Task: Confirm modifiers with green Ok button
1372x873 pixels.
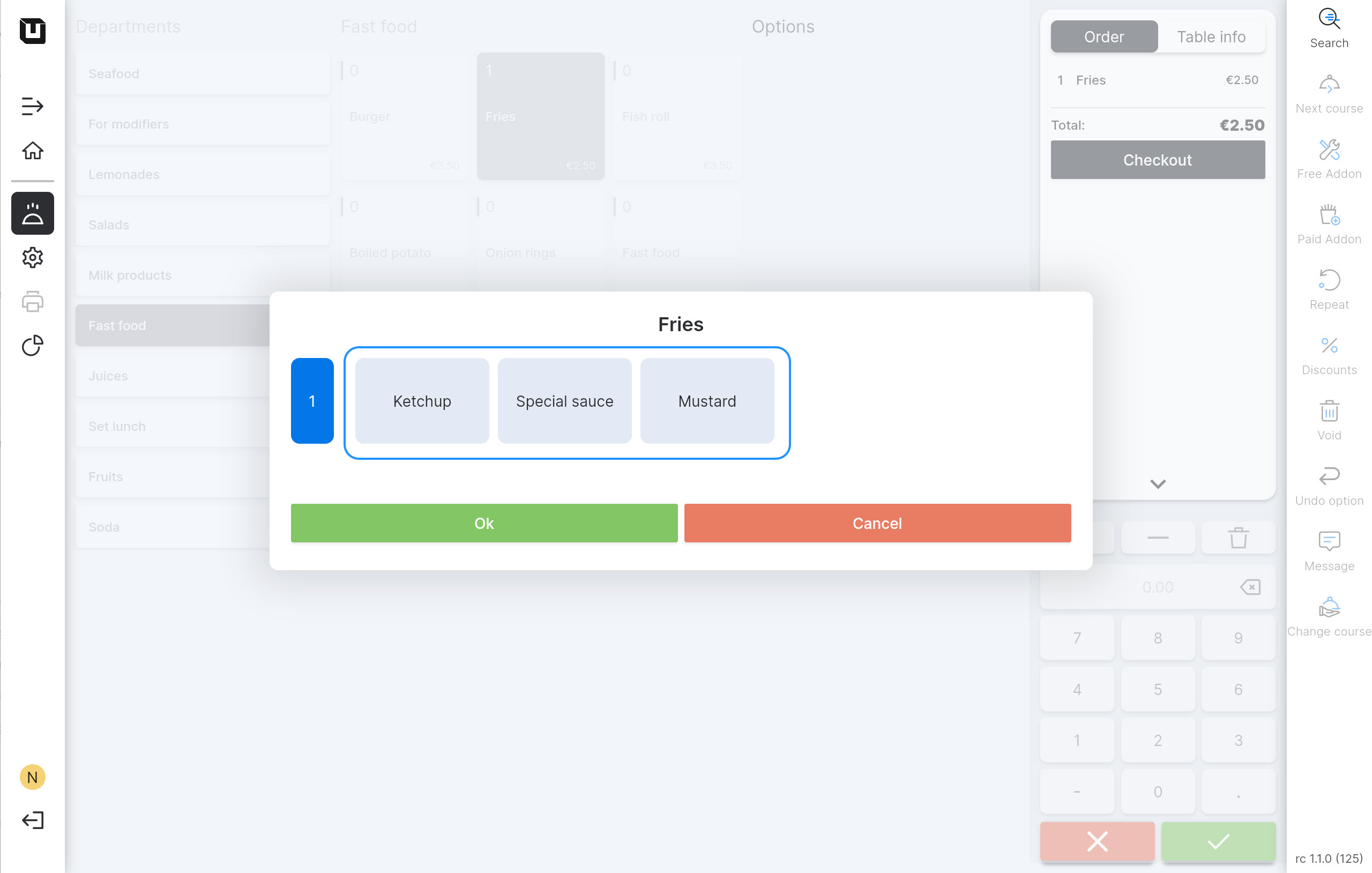Action: (x=484, y=523)
